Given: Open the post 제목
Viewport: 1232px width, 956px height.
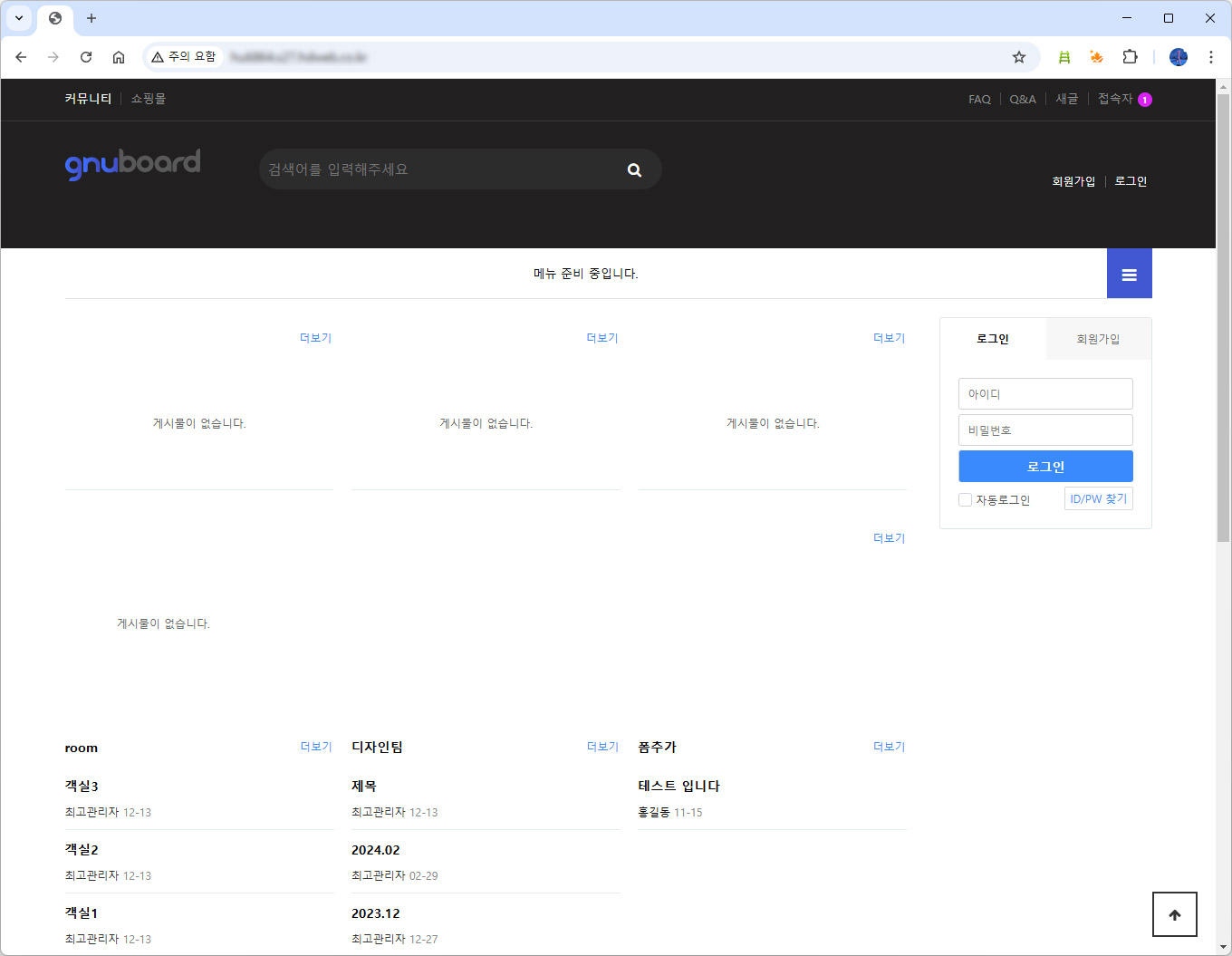Looking at the screenshot, I should [364, 786].
